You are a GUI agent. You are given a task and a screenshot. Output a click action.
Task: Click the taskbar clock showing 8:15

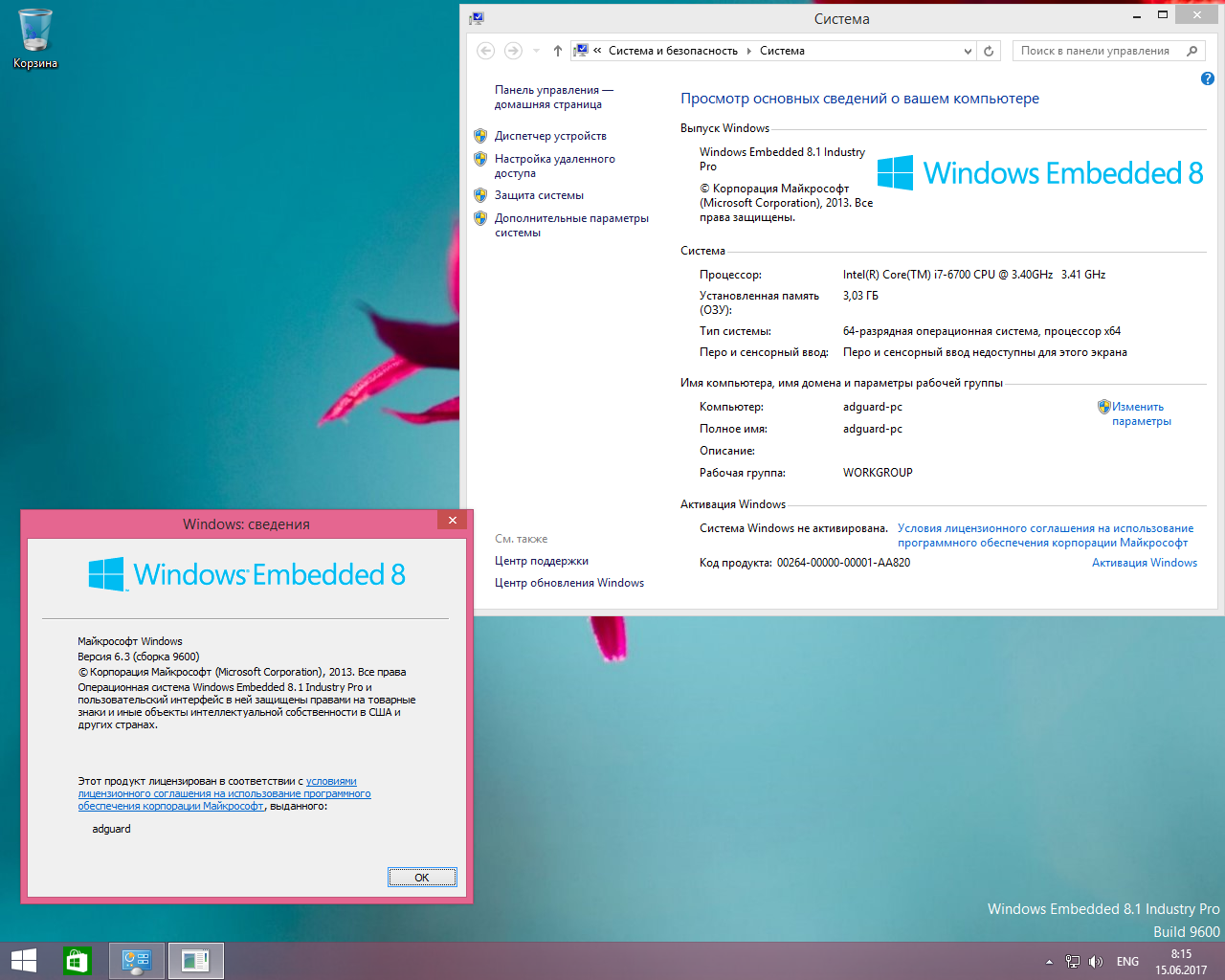pyautogui.click(x=1181, y=962)
